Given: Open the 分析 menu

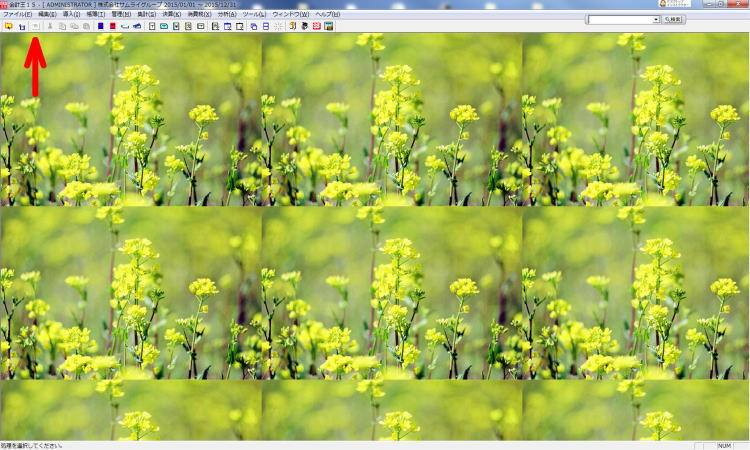Looking at the screenshot, I should pos(228,15).
